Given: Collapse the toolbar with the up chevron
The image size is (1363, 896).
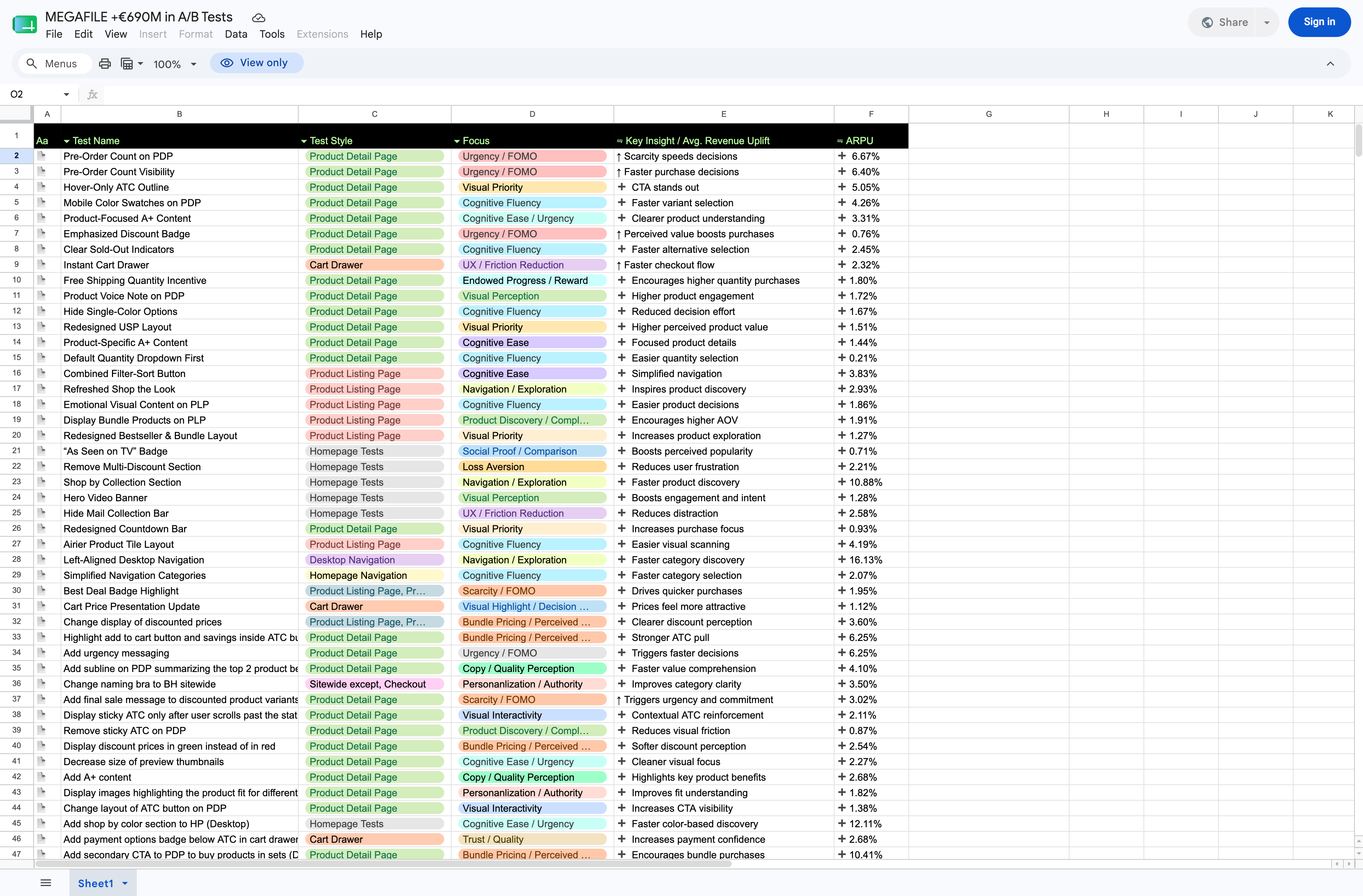Looking at the screenshot, I should (x=1330, y=64).
